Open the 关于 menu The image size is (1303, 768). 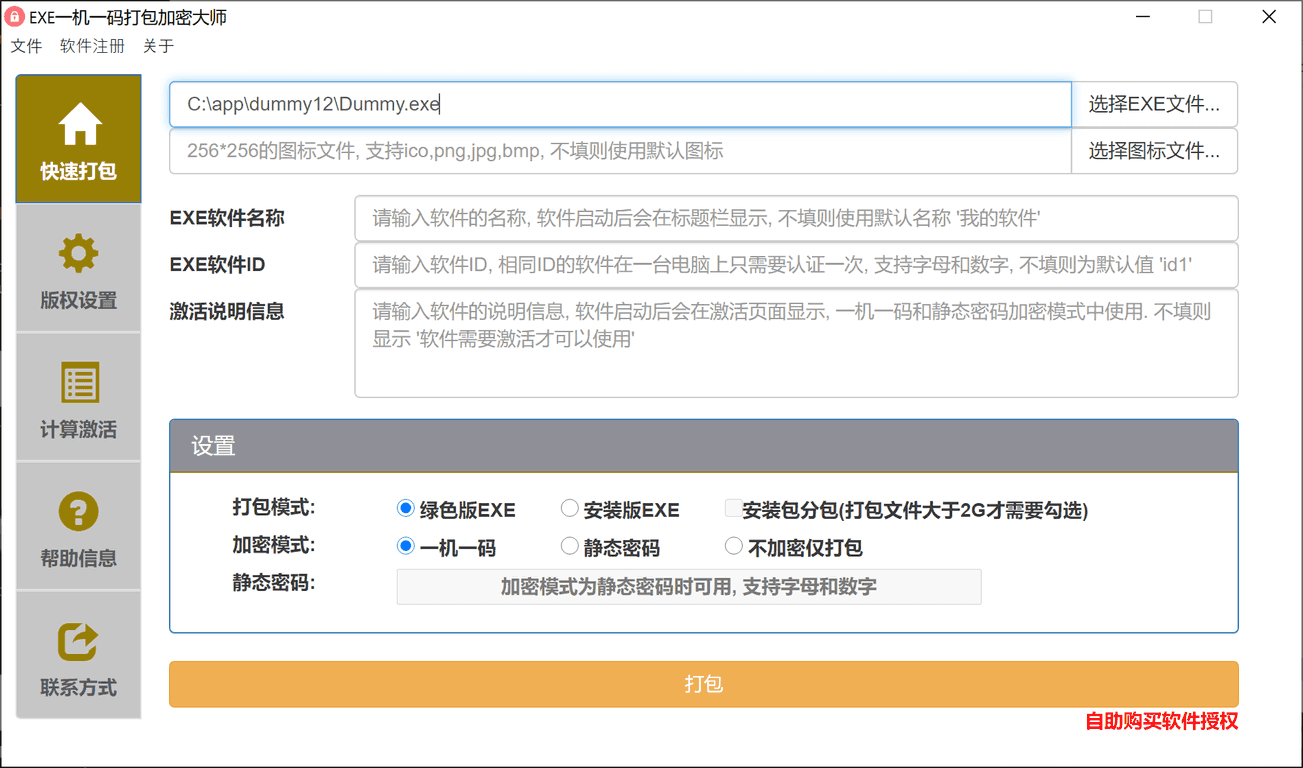[x=158, y=46]
